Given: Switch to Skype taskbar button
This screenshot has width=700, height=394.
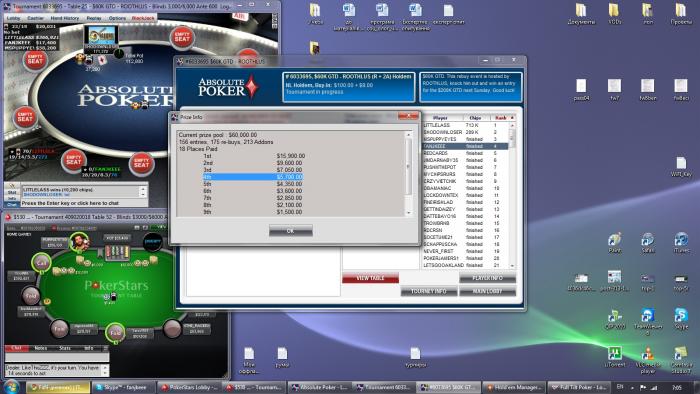Looking at the screenshot, I should tap(124, 387).
